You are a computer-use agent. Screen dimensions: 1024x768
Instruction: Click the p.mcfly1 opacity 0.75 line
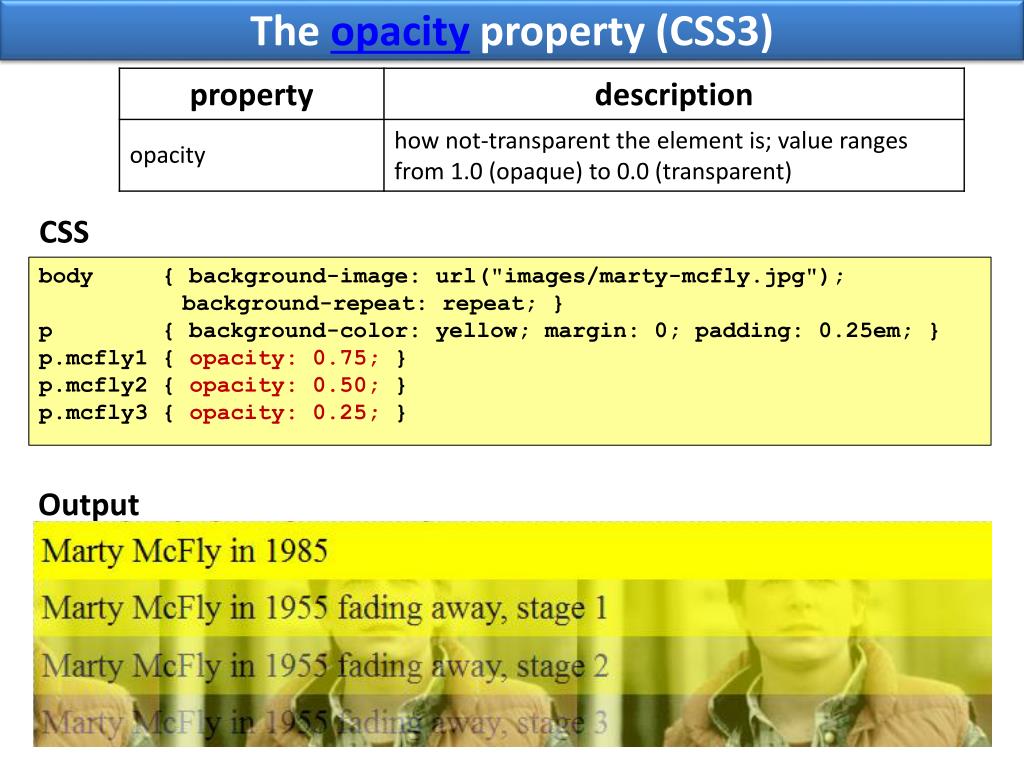[x=222, y=359]
